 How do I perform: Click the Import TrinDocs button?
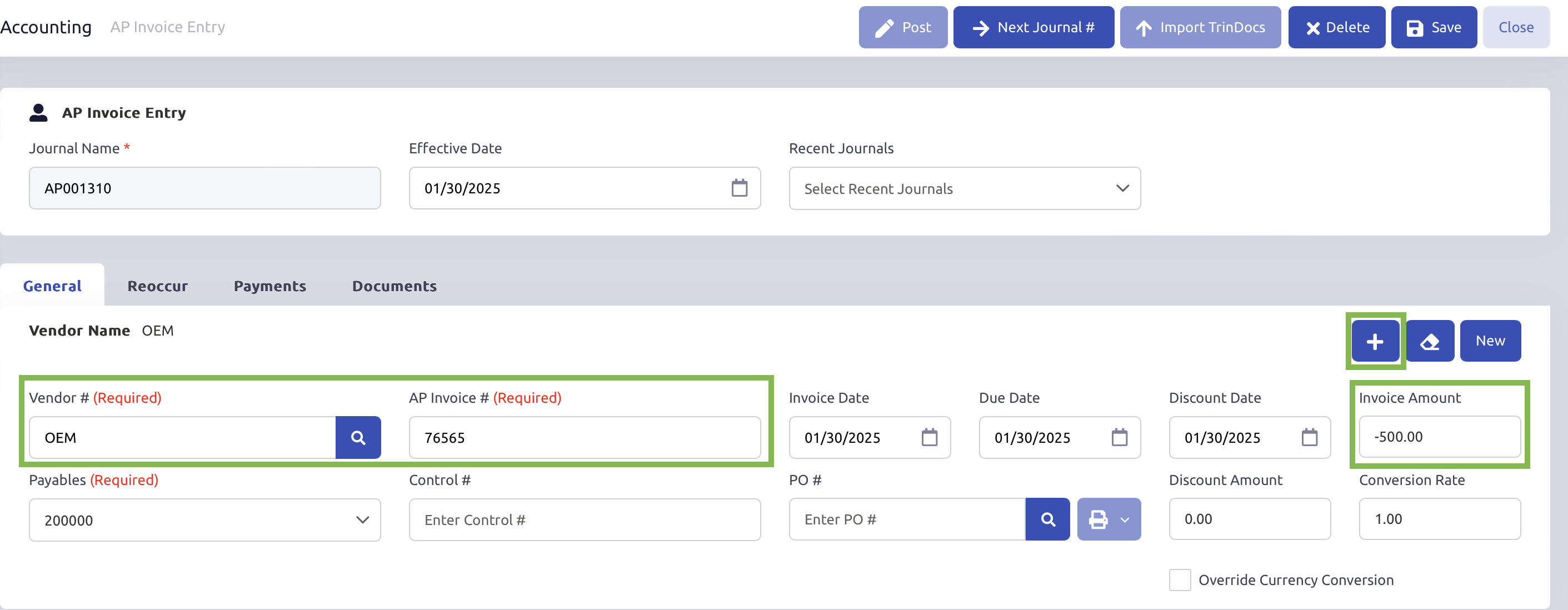1199,27
